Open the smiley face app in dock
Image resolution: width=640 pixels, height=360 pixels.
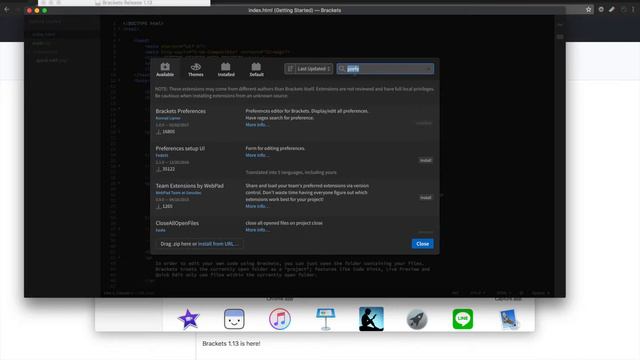[234, 319]
